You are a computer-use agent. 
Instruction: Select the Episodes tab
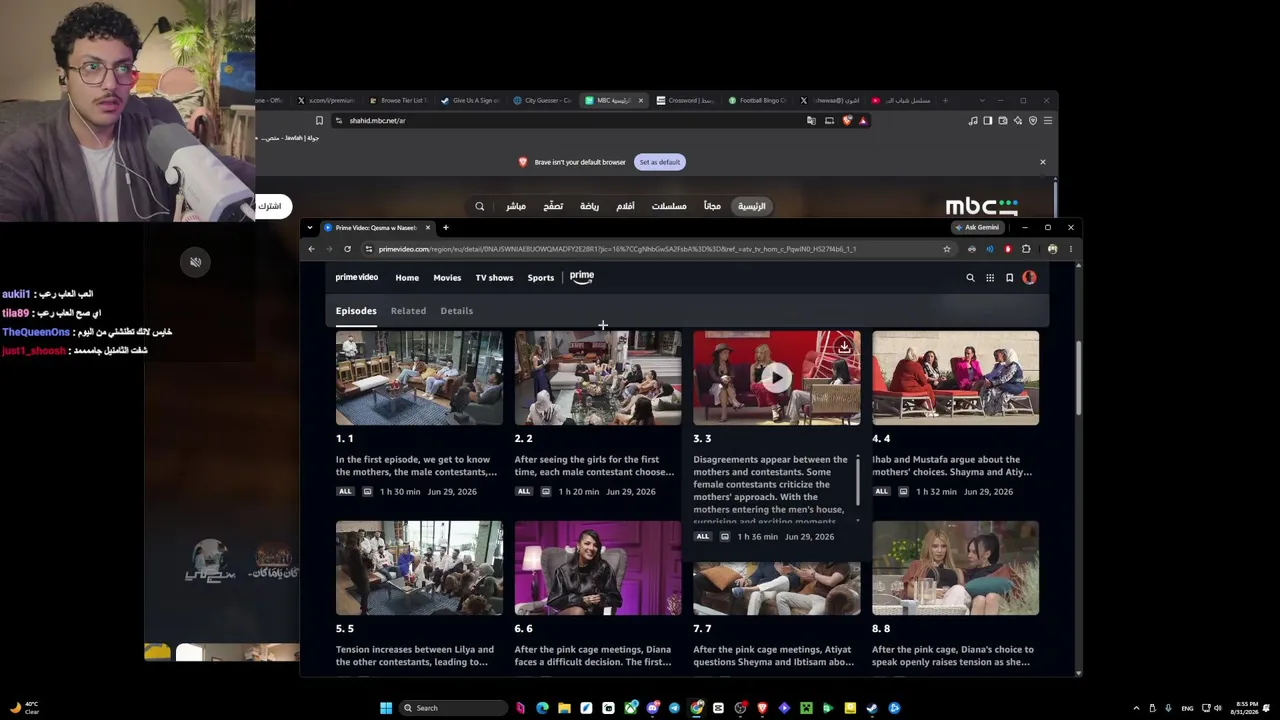[356, 311]
